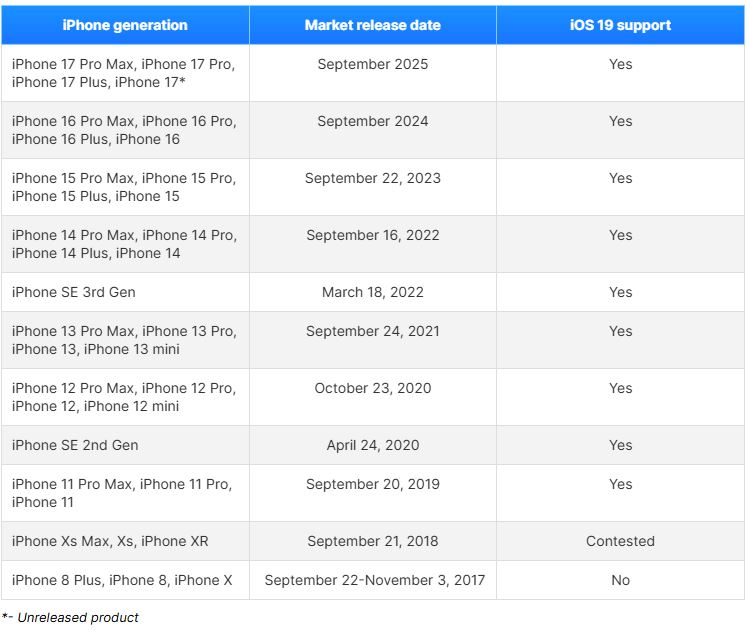Click the September 22, 2023 date cell

(373, 187)
